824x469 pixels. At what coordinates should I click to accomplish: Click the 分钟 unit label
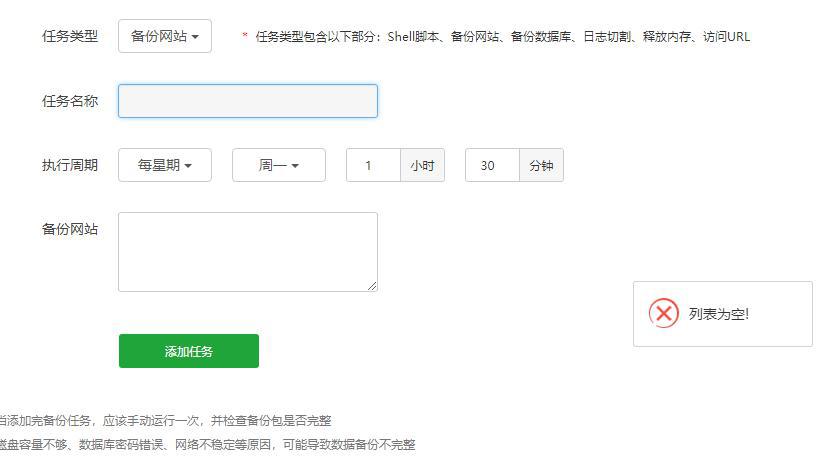coord(541,165)
